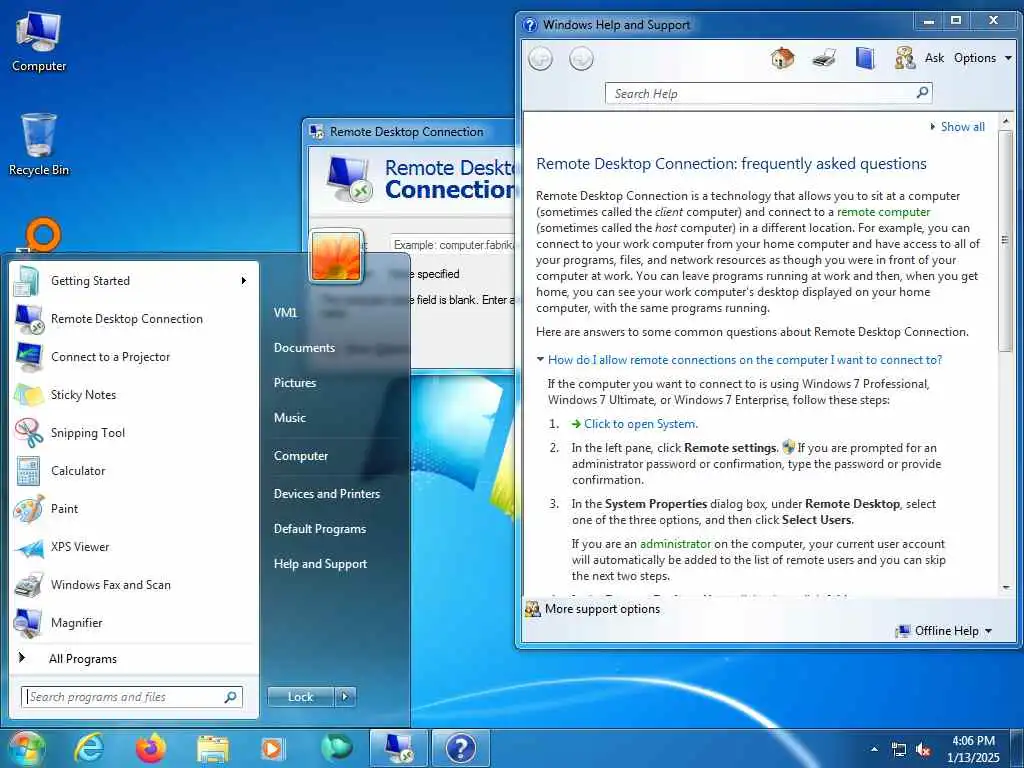Open Getting Started from Start menu

pyautogui.click(x=134, y=281)
